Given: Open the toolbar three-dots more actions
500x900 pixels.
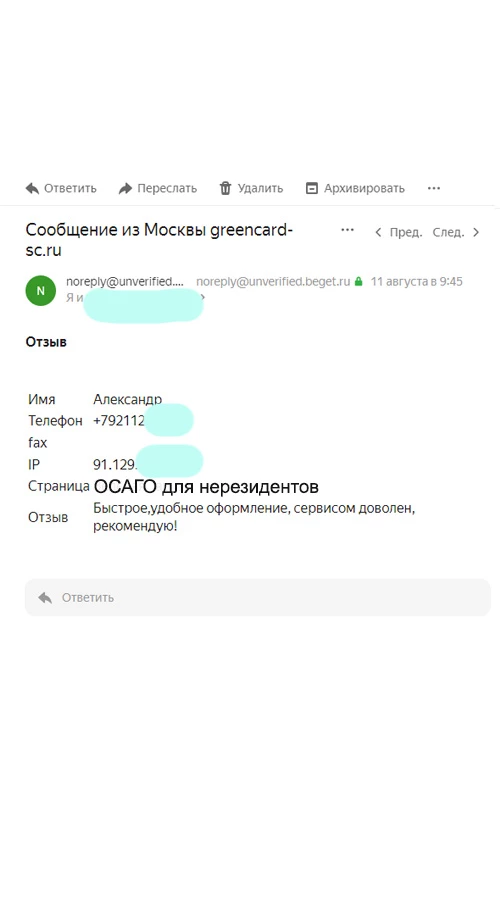Looking at the screenshot, I should [434, 188].
